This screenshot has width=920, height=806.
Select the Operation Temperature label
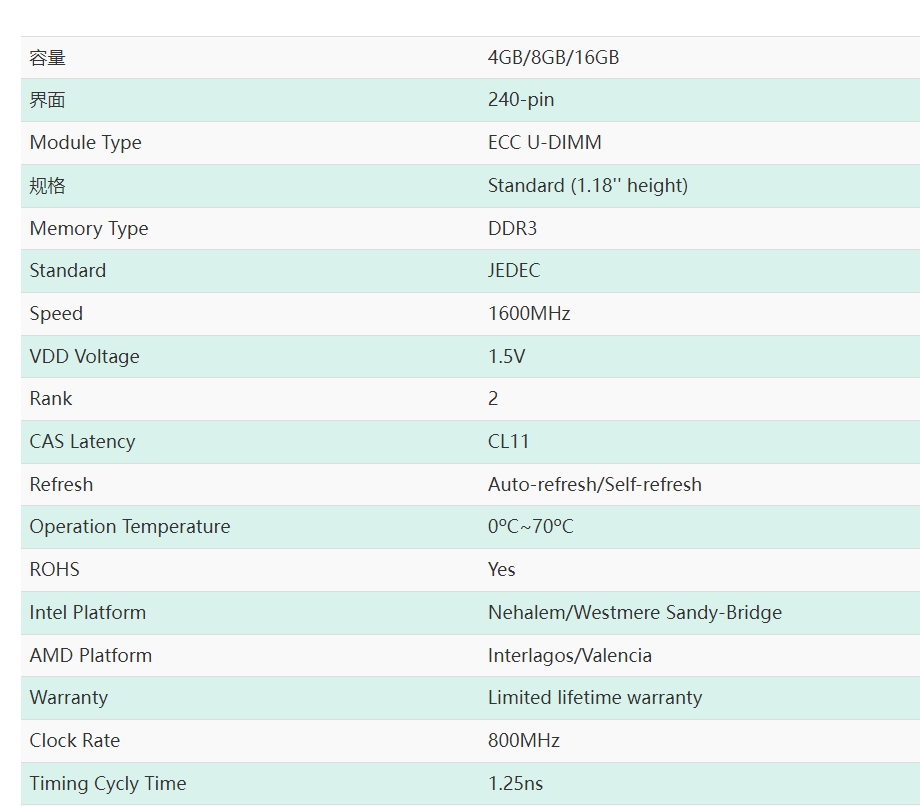(130, 527)
